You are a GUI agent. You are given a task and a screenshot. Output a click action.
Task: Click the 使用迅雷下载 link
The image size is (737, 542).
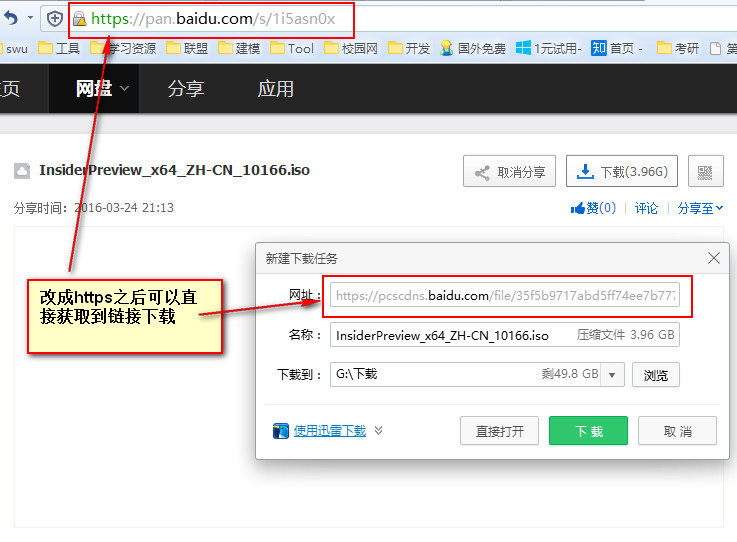pos(329,431)
